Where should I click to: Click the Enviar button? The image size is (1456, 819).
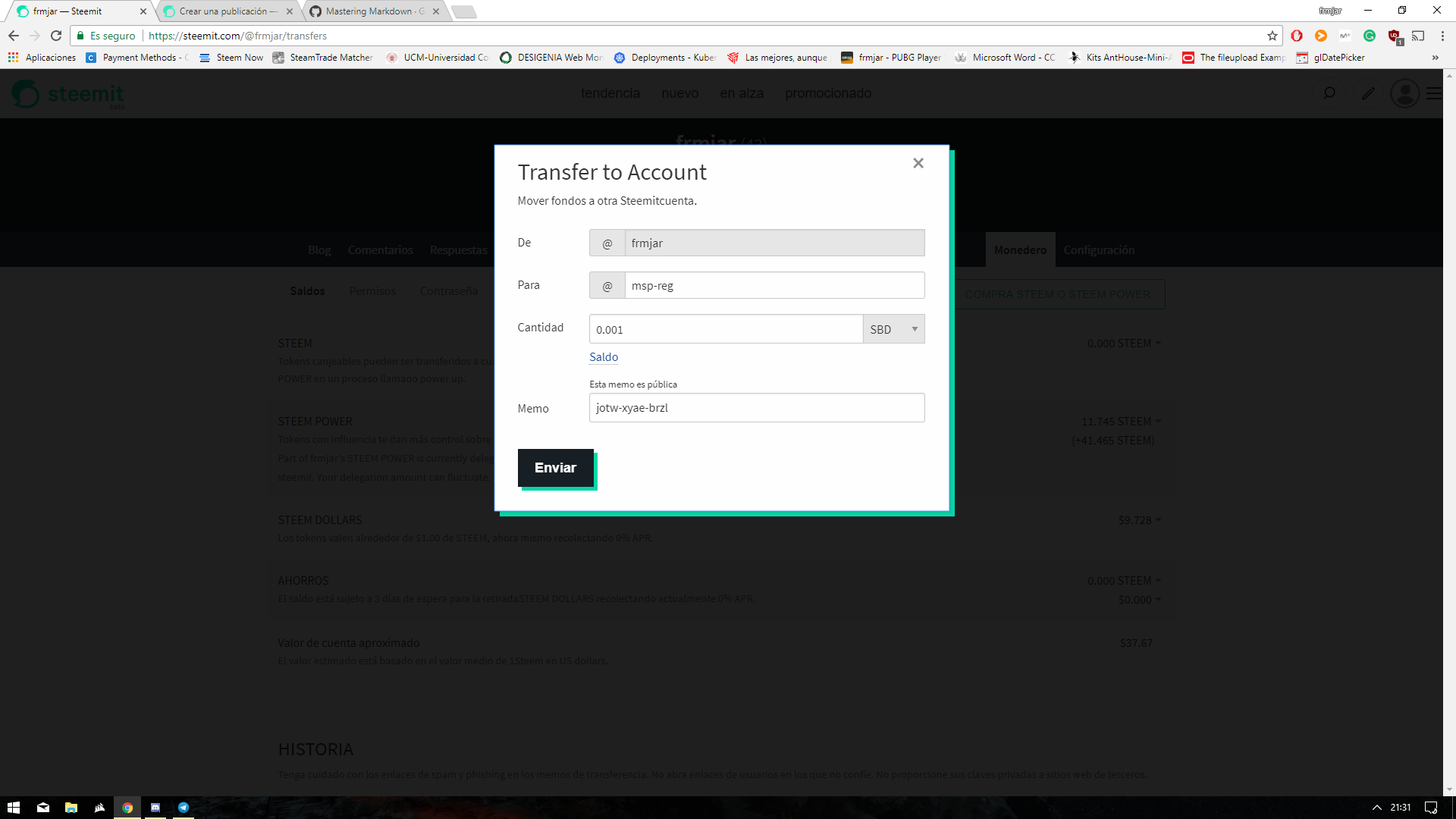click(555, 468)
